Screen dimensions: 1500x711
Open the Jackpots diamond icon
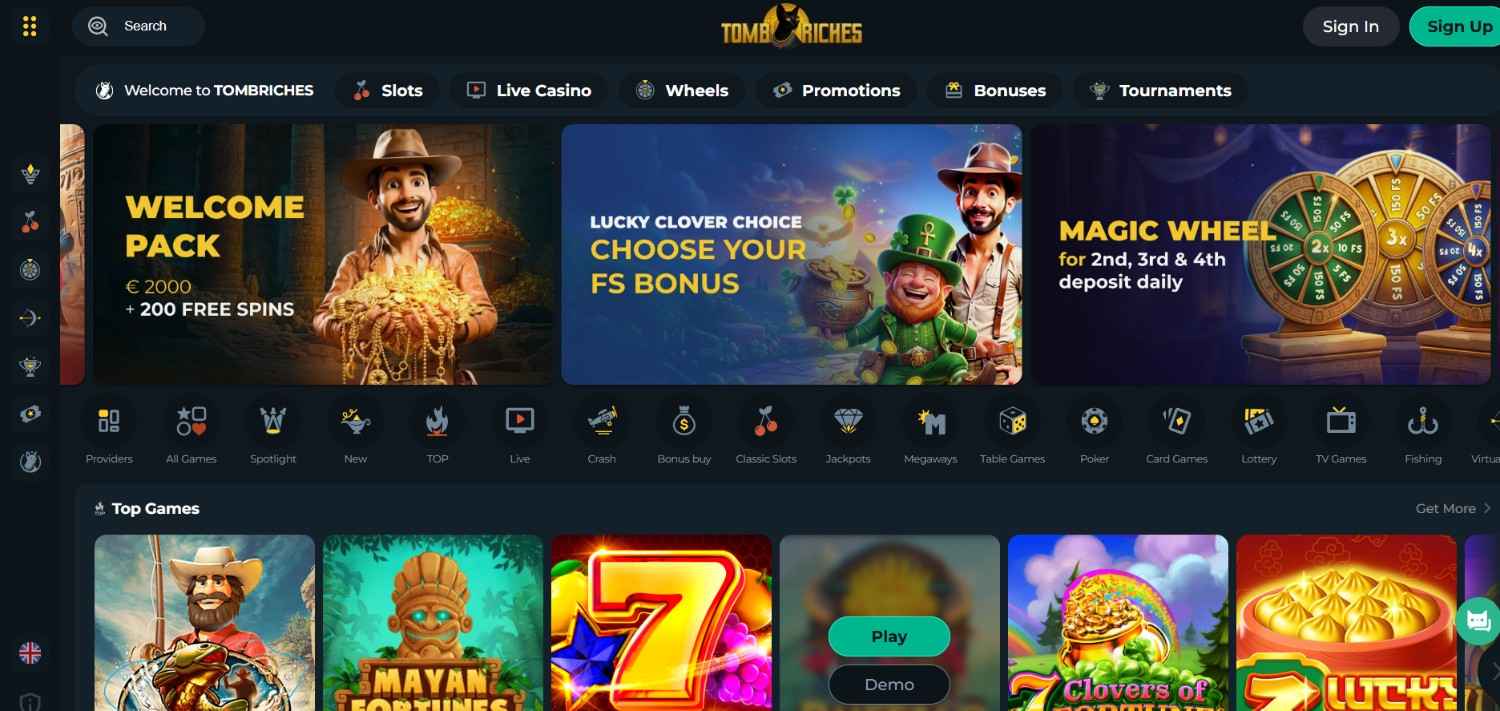[848, 422]
